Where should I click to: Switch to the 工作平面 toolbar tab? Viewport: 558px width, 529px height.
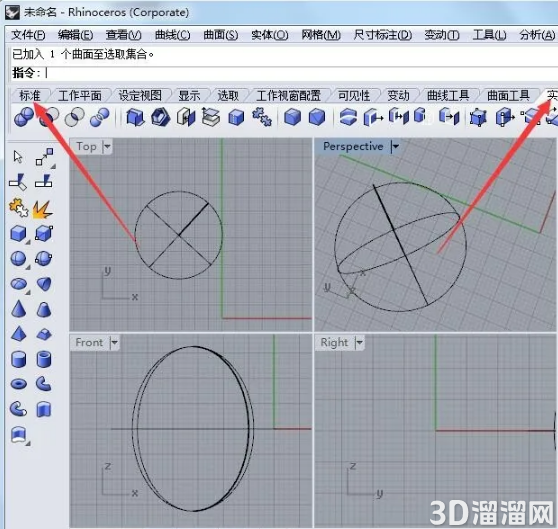(x=80, y=96)
